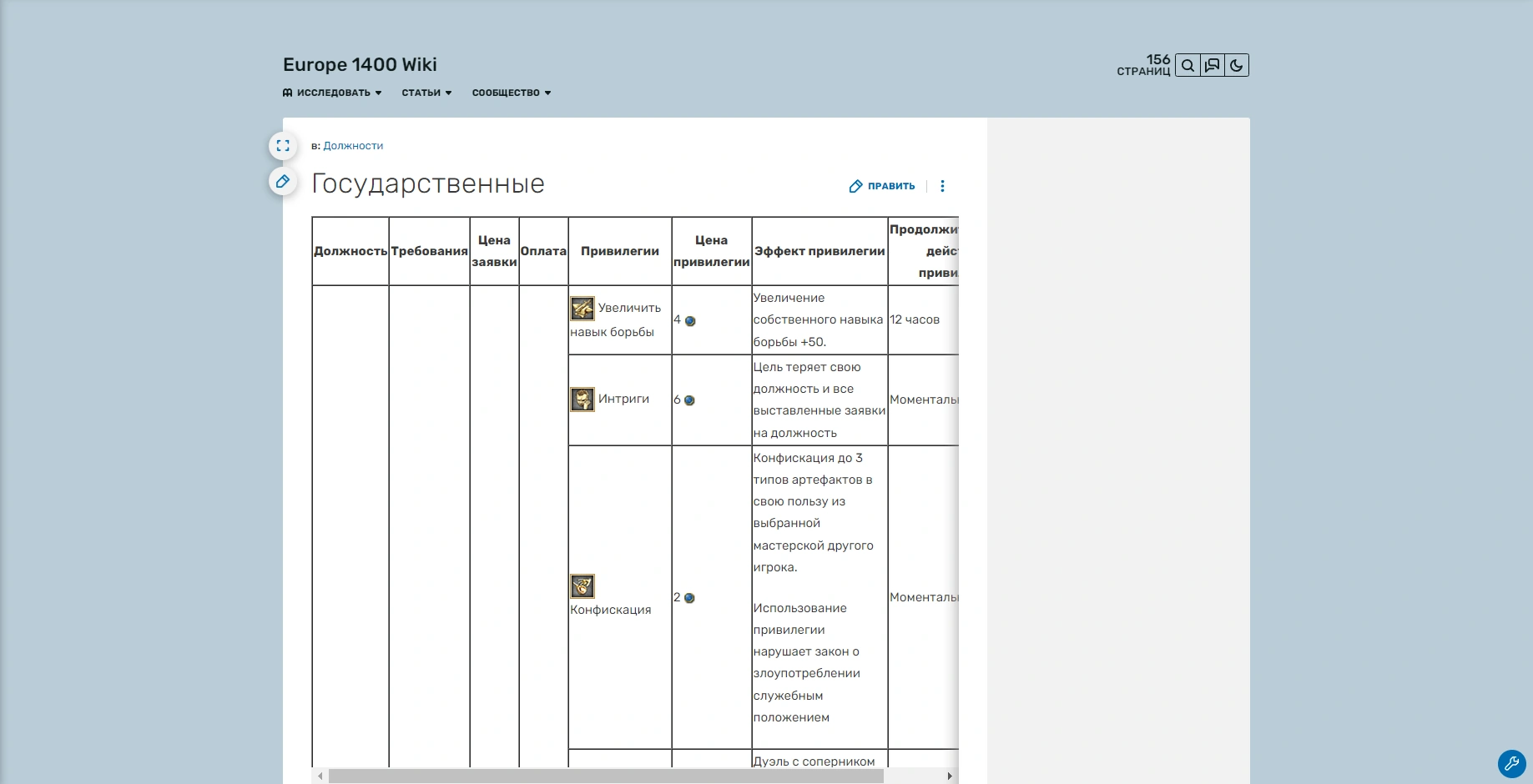Click the effect text about борьбы +50
Viewport: 1533px width, 784px height.
click(x=818, y=320)
